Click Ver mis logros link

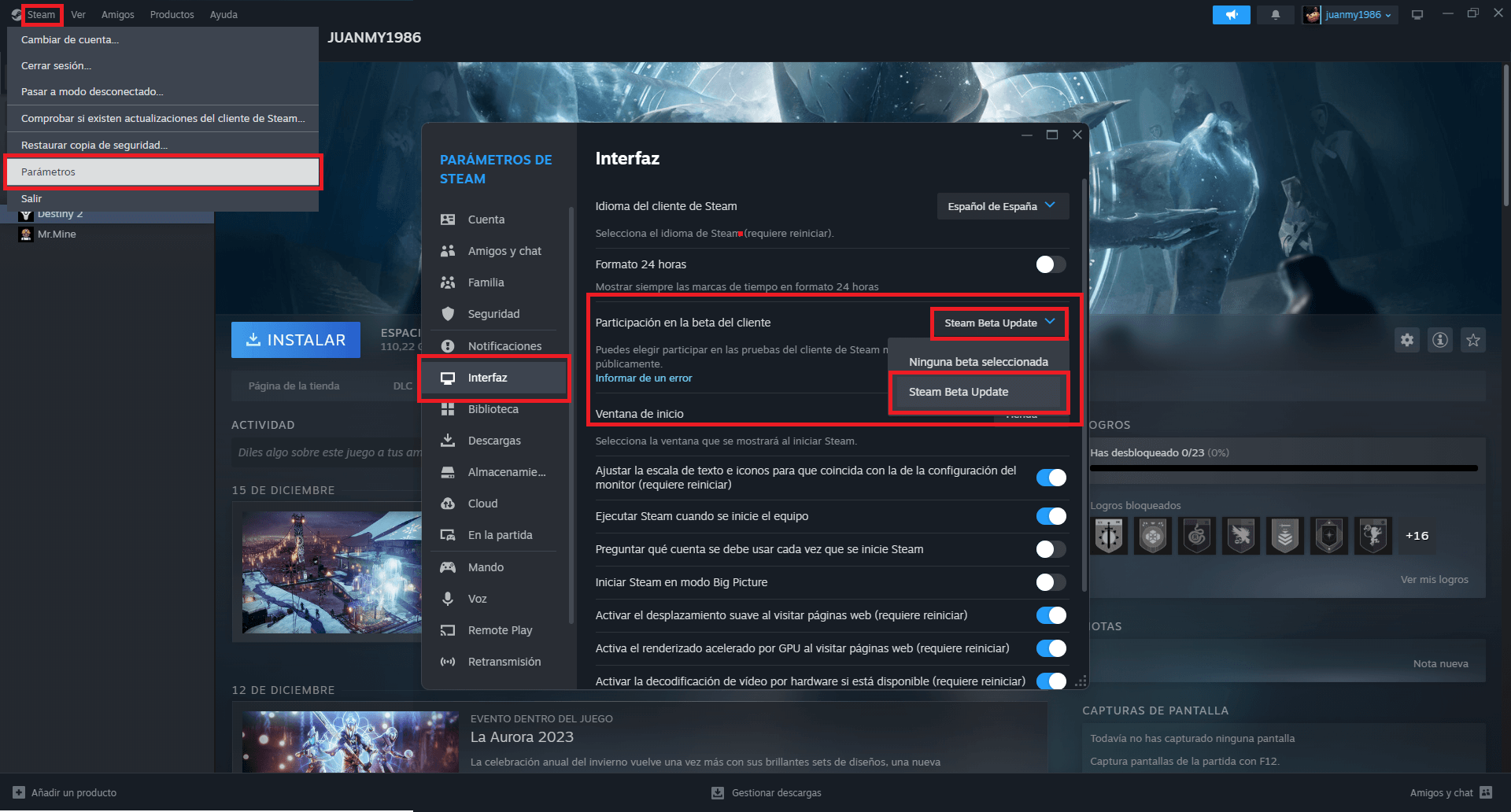point(1434,579)
